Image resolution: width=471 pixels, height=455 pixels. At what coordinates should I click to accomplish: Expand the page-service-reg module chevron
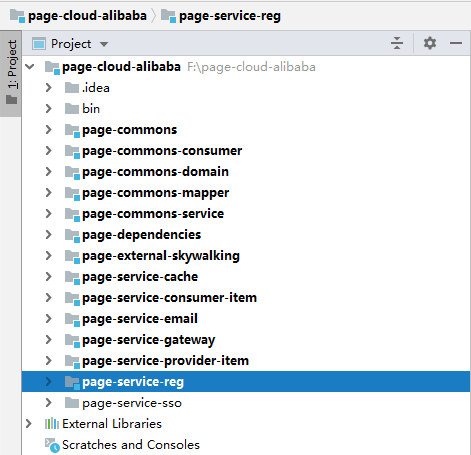(49, 382)
